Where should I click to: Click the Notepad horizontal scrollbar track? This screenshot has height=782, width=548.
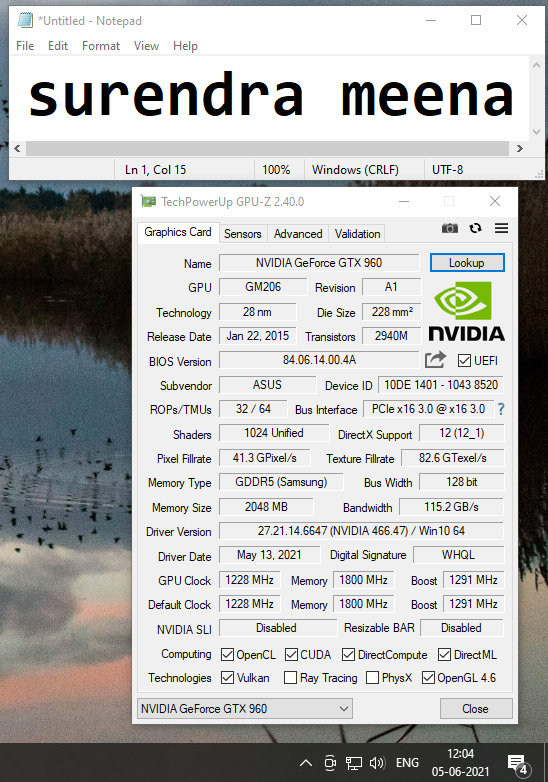(x=267, y=148)
